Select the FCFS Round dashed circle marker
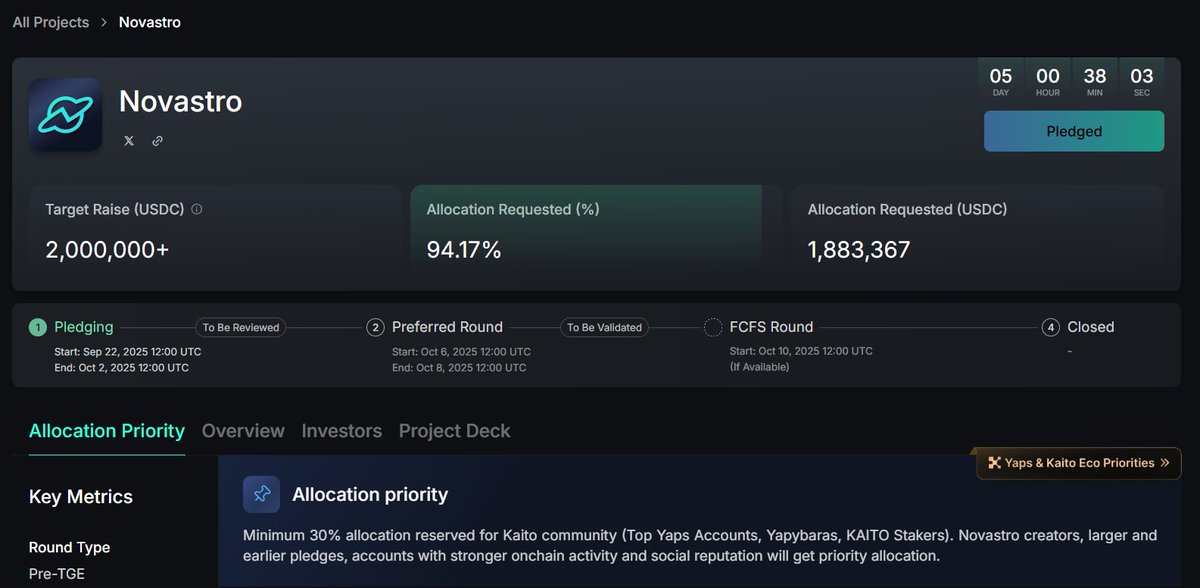This screenshot has width=1200, height=588. (x=713, y=327)
